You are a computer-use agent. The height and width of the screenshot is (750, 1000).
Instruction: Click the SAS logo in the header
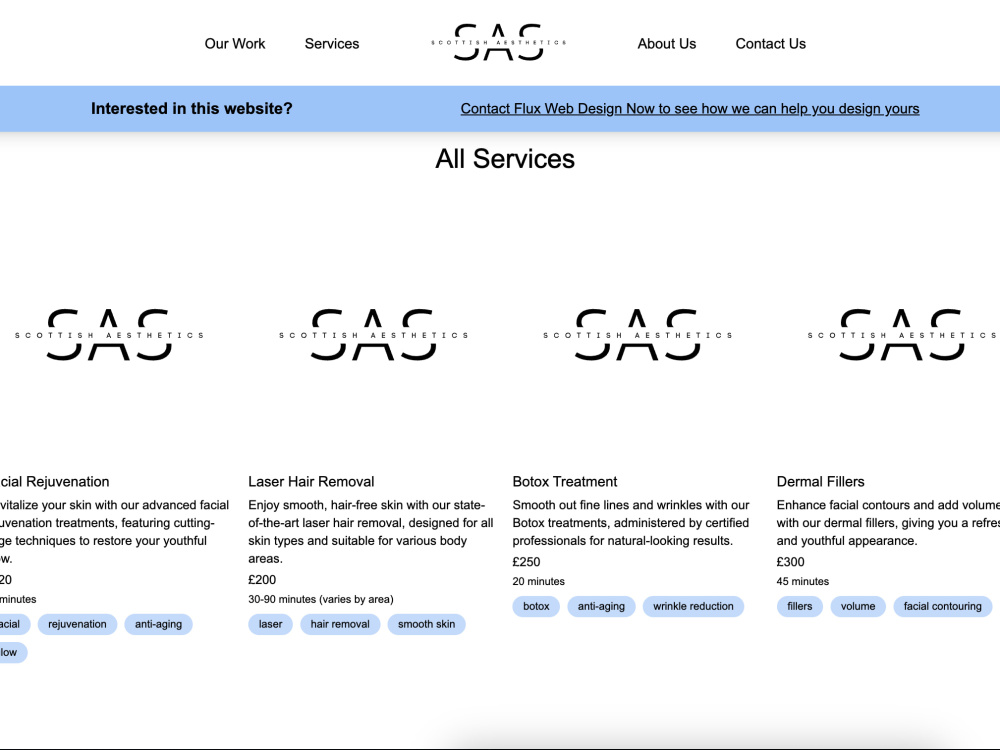tap(499, 42)
